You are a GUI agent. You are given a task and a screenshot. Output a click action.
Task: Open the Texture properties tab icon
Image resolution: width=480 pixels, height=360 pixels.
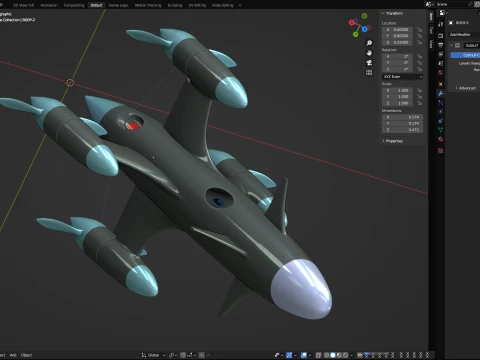click(441, 151)
